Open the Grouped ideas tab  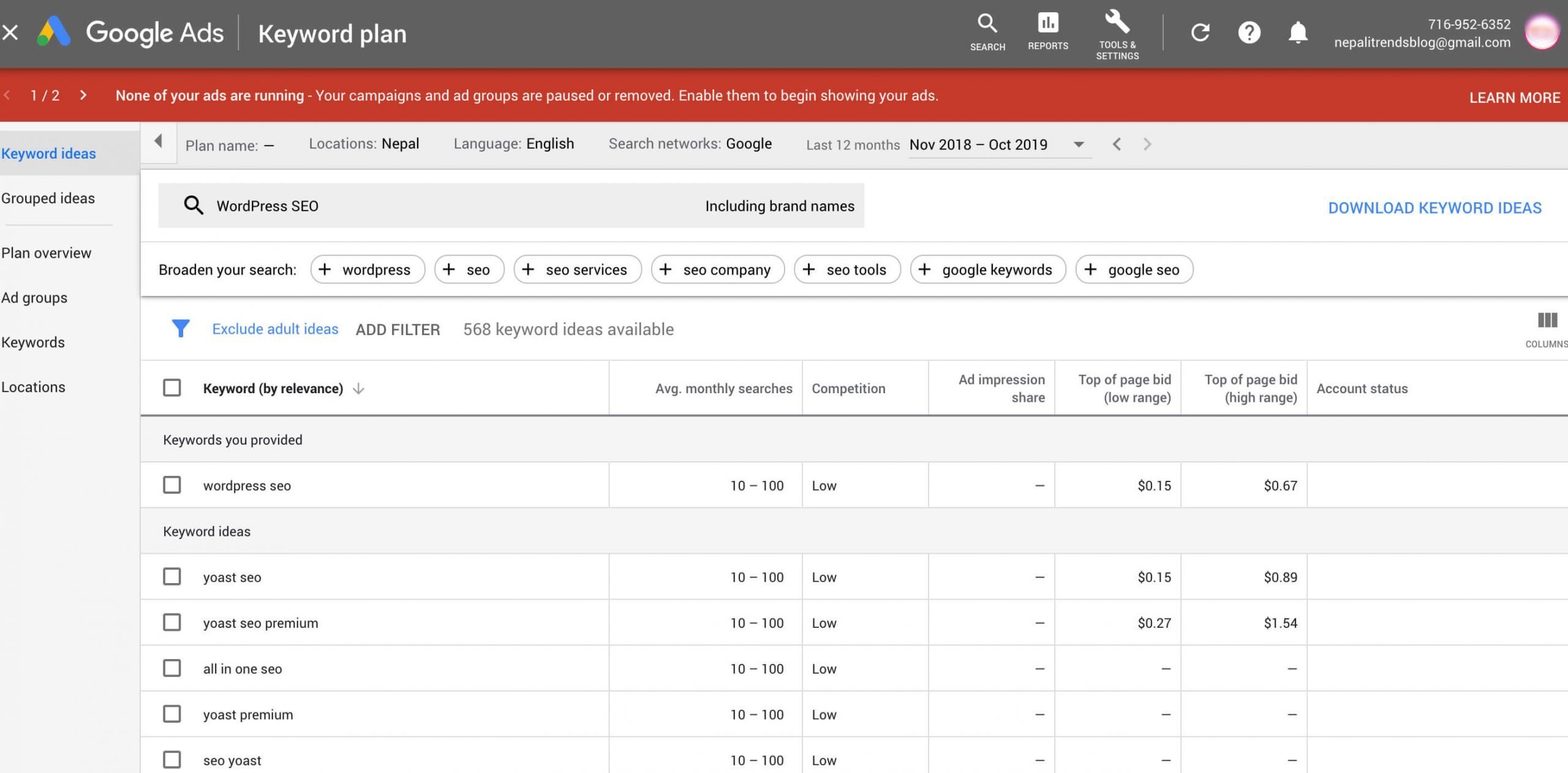click(x=48, y=198)
